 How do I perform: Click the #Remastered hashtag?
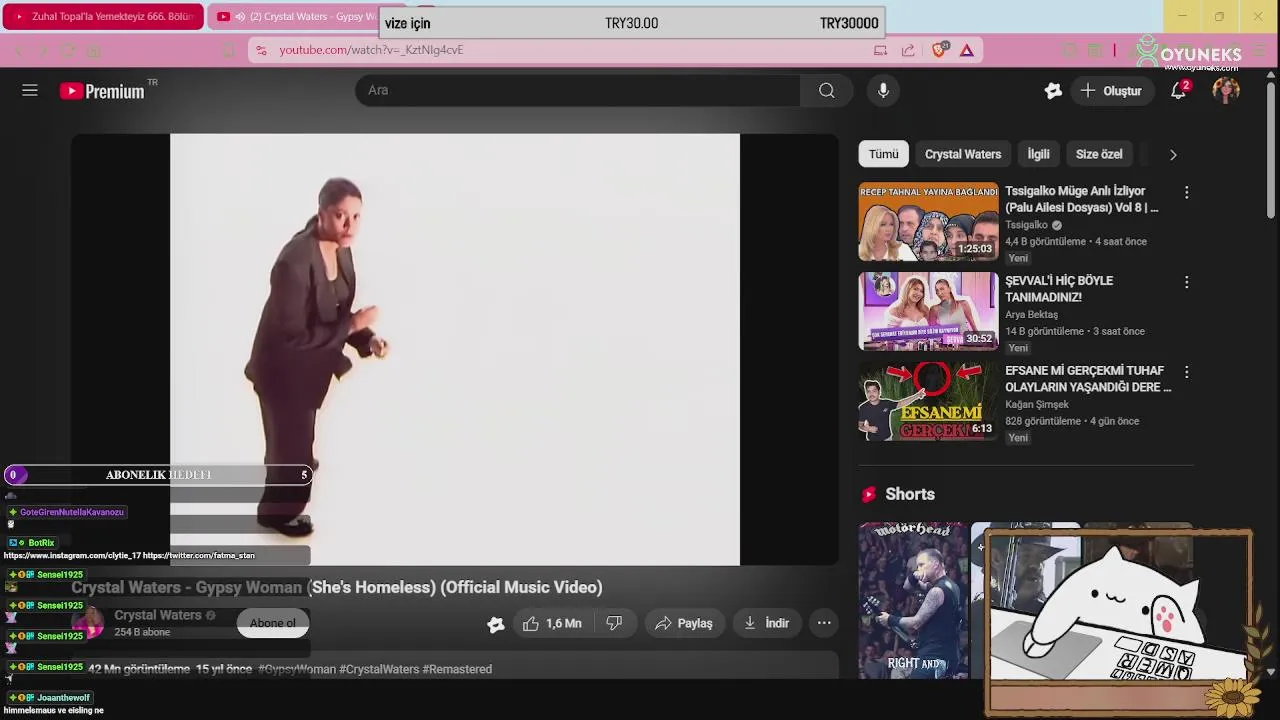click(457, 669)
